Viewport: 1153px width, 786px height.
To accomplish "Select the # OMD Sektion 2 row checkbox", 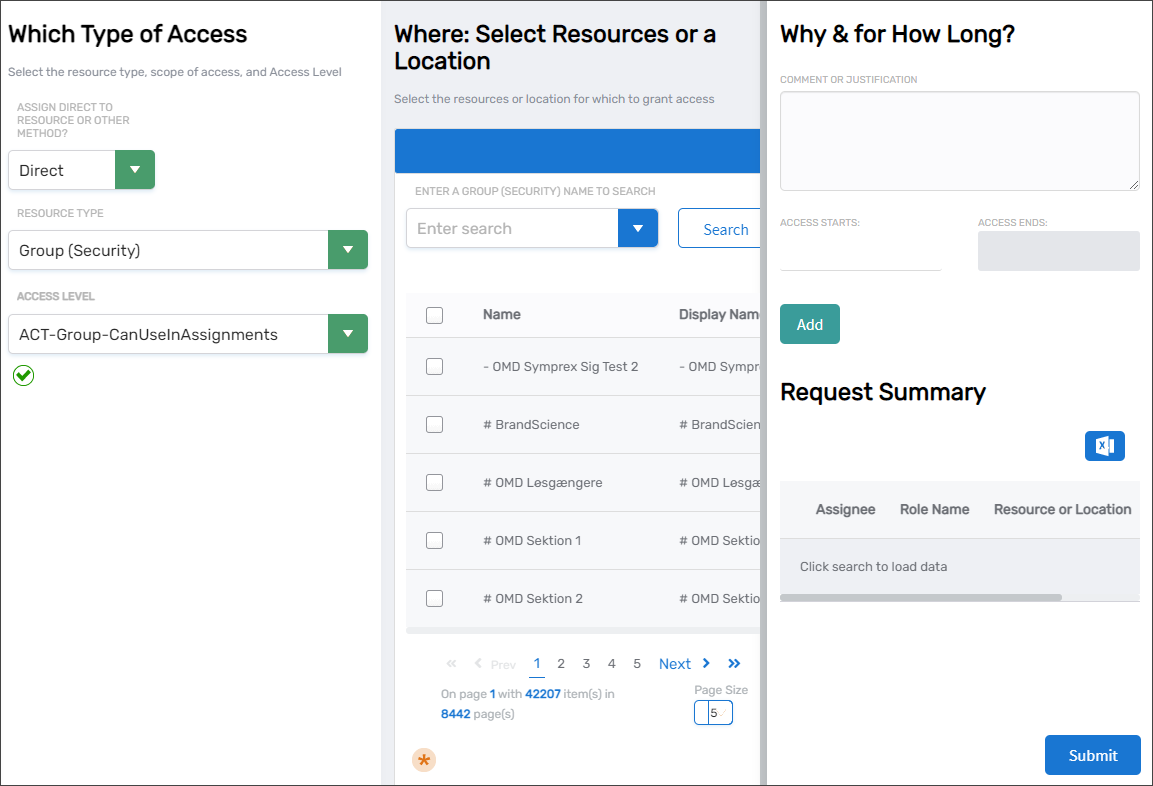I will pos(434,598).
